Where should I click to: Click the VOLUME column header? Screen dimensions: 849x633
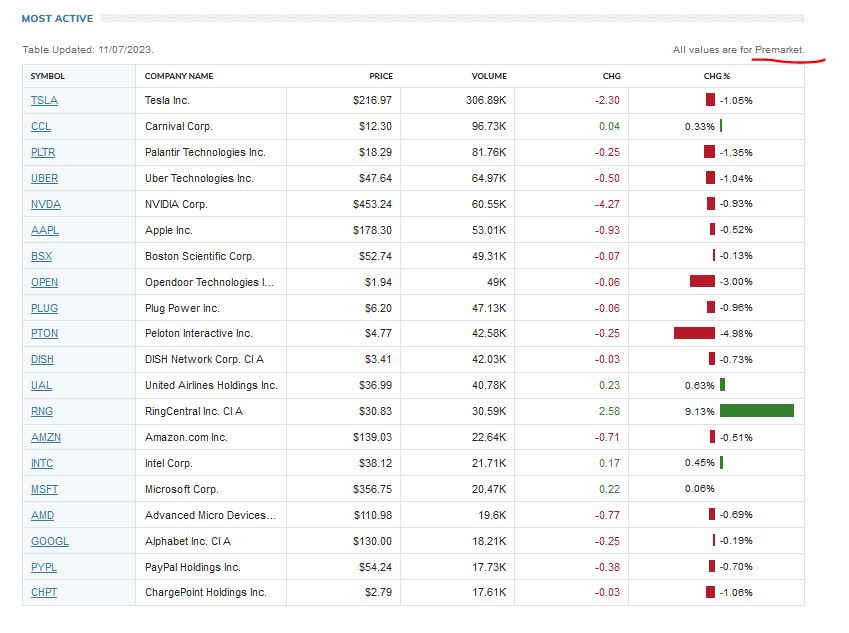coord(489,76)
